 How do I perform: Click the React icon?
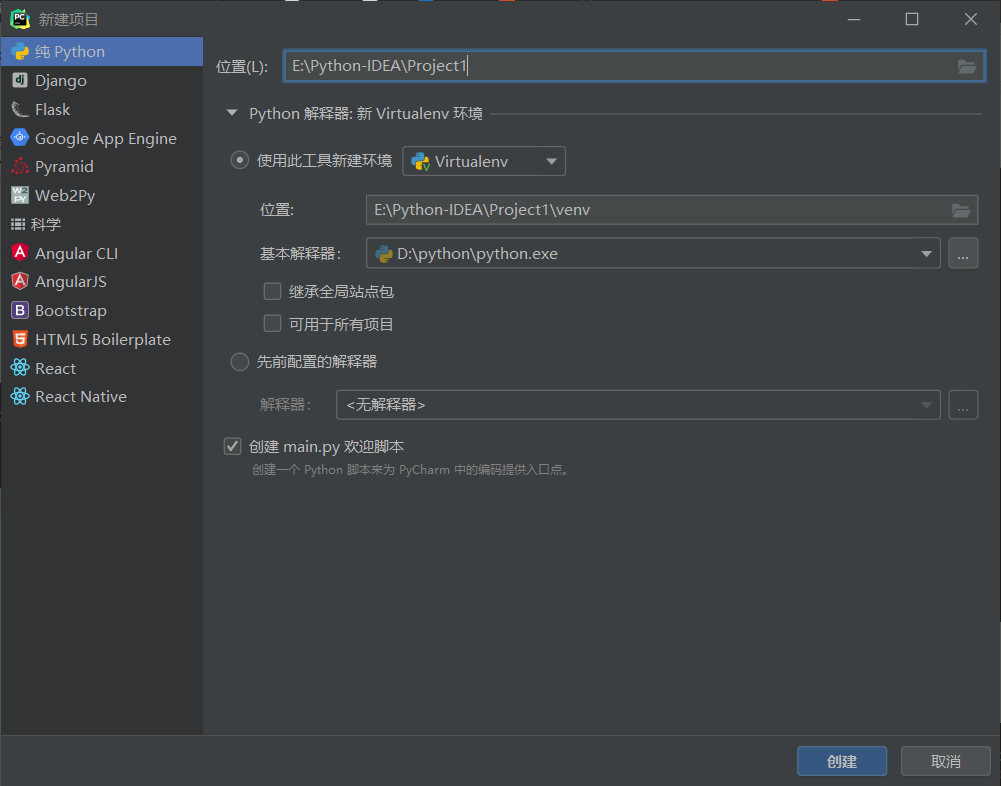[20, 368]
